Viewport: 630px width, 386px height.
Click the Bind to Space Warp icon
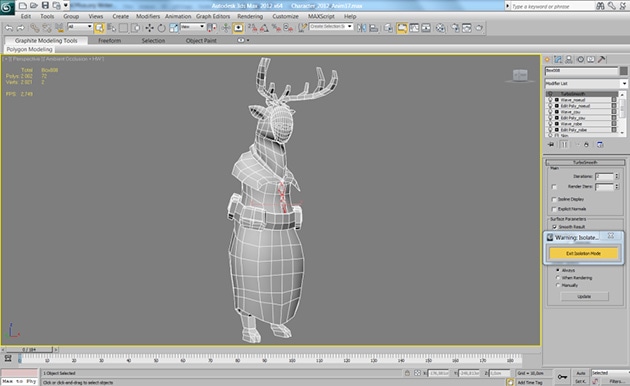59,28
